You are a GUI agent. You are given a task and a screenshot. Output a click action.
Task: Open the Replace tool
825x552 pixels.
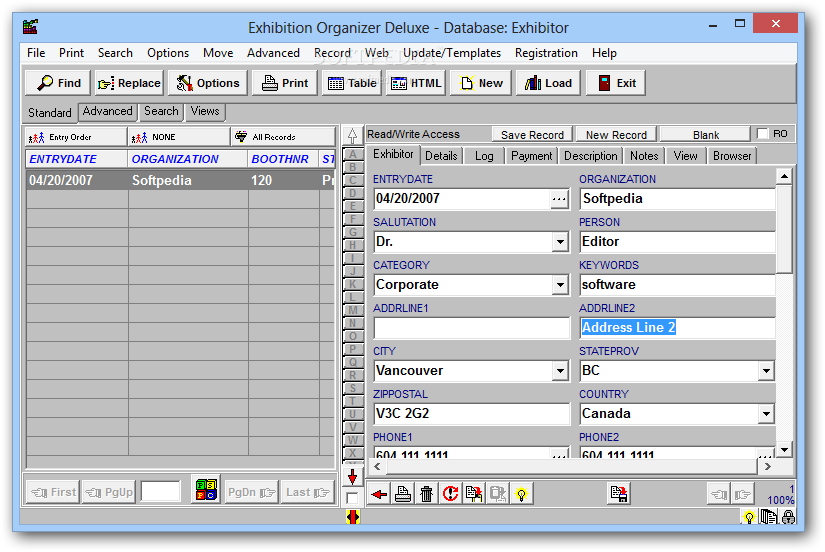coord(129,83)
